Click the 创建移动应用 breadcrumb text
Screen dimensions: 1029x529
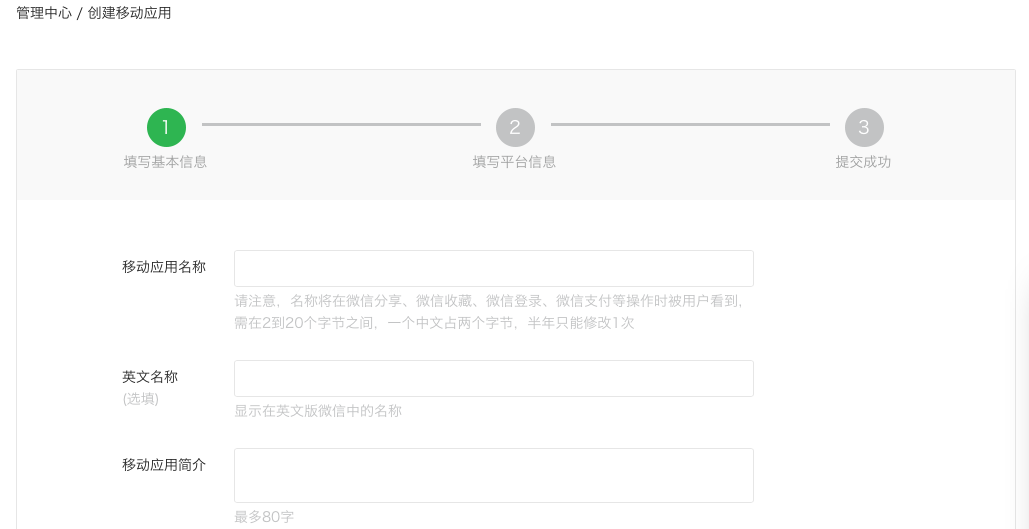pyautogui.click(x=129, y=13)
